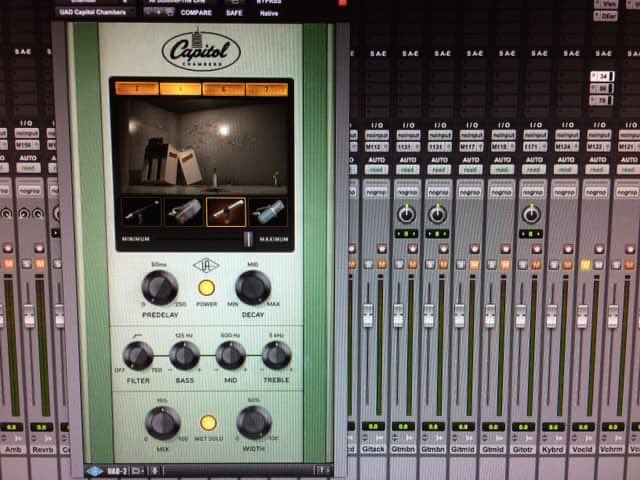Click the UAD-2 label in plugin footer
Viewport: 640px width, 480px height.
pos(117,471)
